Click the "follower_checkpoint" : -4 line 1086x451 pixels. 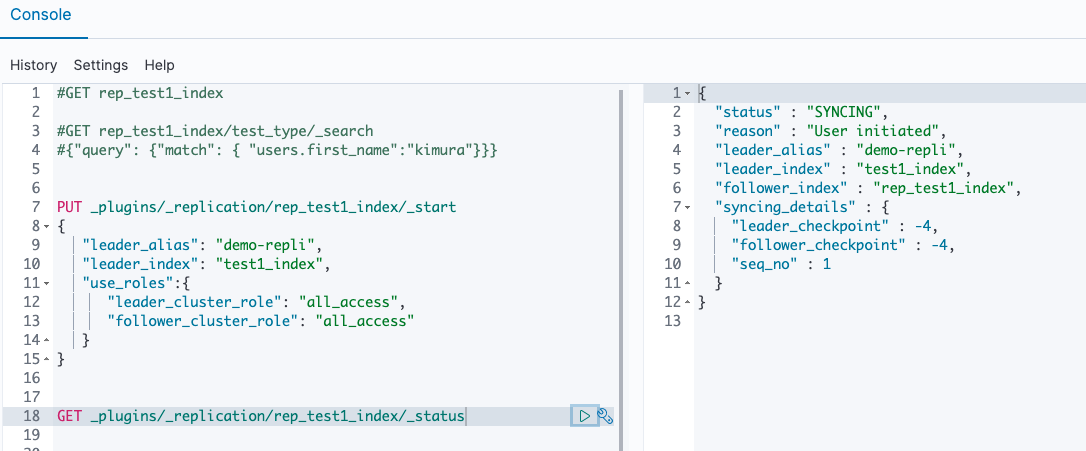tap(844, 245)
